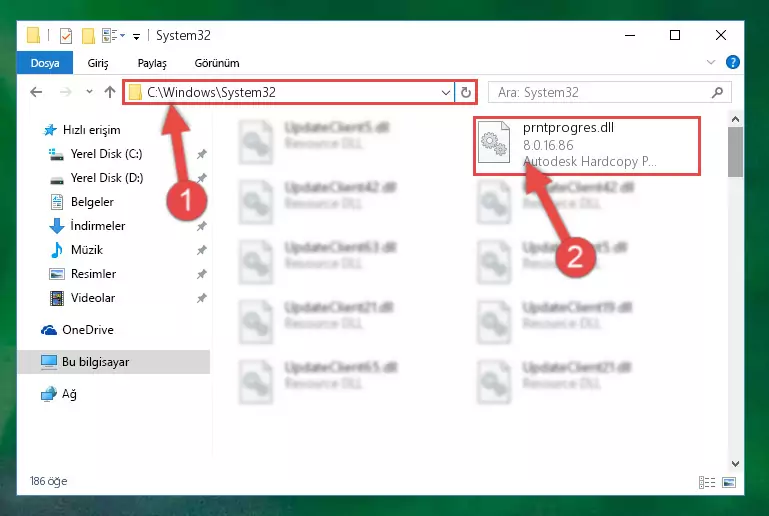769x516 pixels.
Task: Refresh the System32 folder
Action: (466, 92)
